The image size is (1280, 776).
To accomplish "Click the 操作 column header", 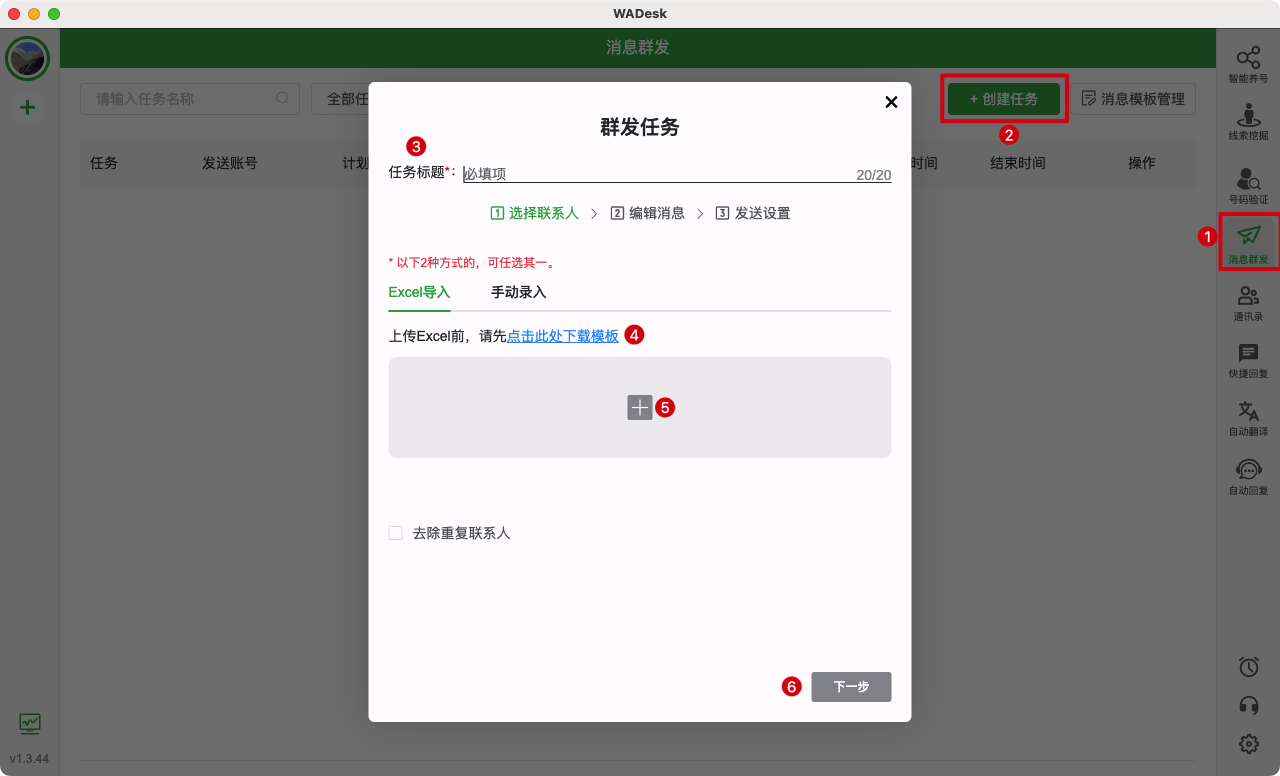I will click(x=1142, y=163).
